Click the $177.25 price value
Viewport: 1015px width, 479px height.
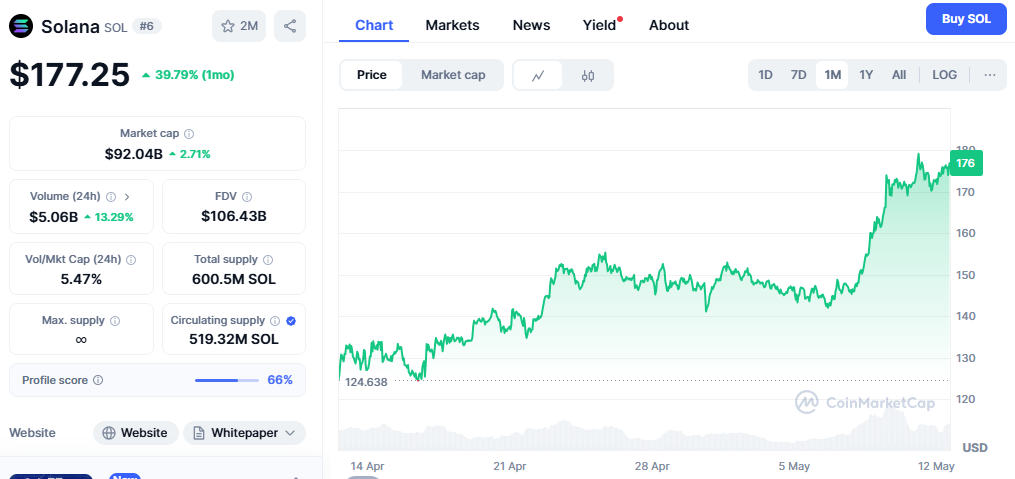pos(70,74)
